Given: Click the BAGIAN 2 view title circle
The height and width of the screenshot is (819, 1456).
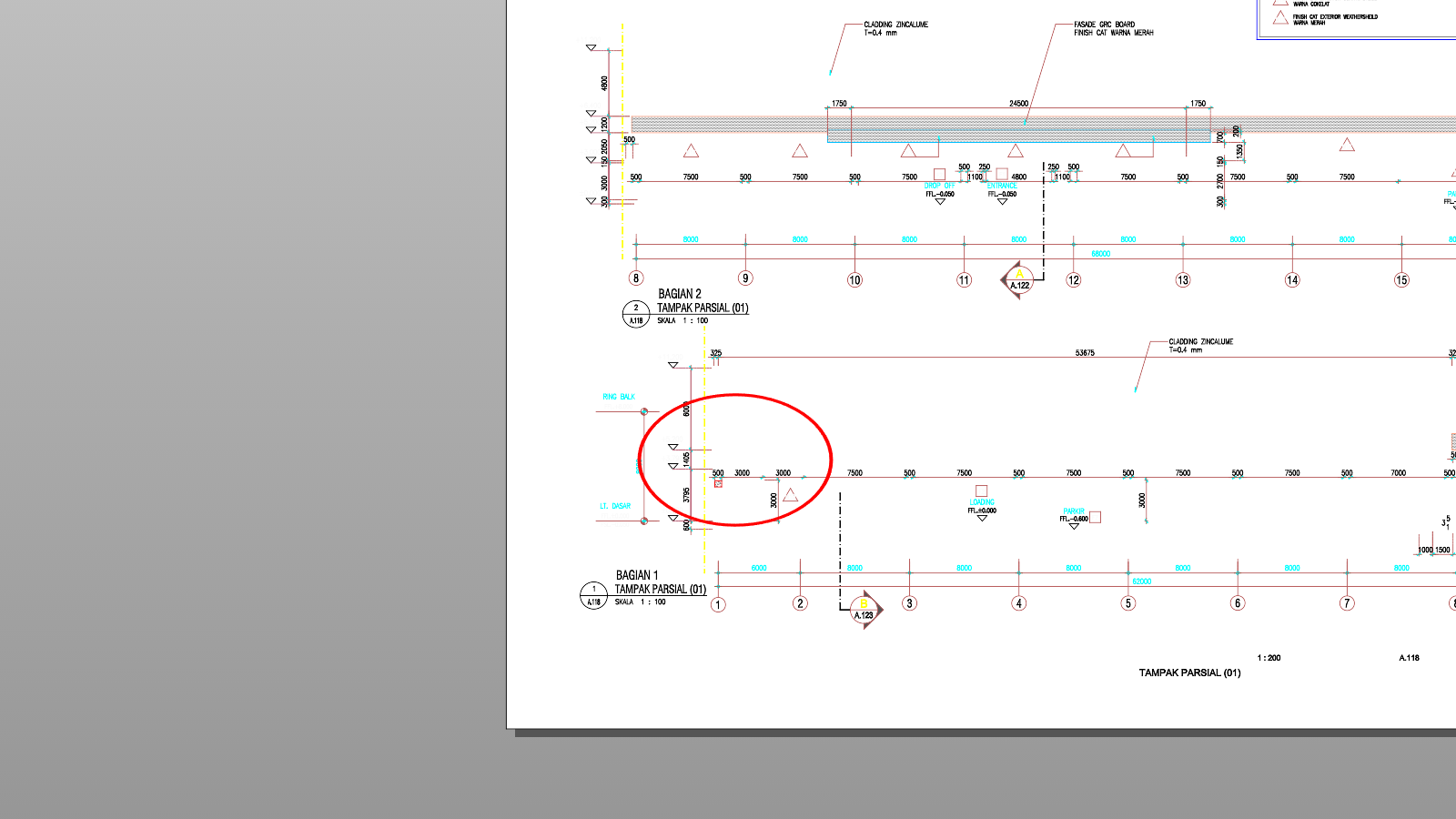Looking at the screenshot, I should [x=635, y=314].
